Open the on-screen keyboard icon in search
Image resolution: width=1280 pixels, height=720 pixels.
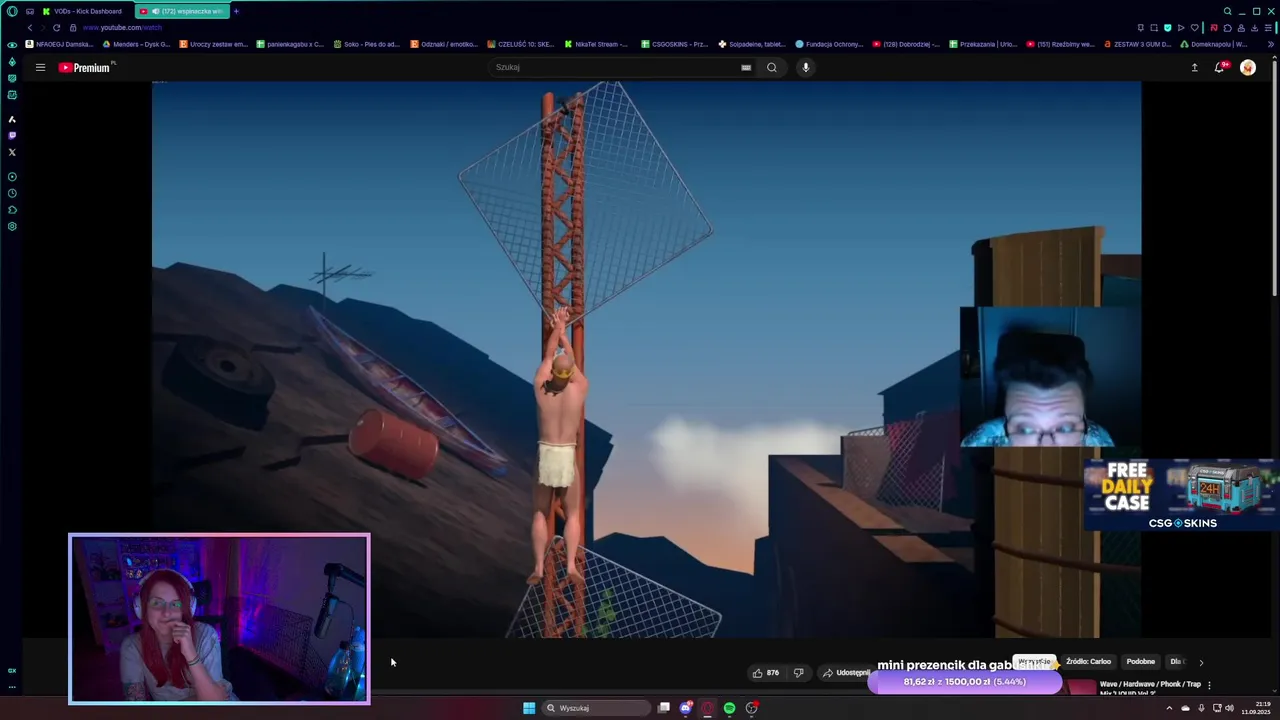click(746, 67)
